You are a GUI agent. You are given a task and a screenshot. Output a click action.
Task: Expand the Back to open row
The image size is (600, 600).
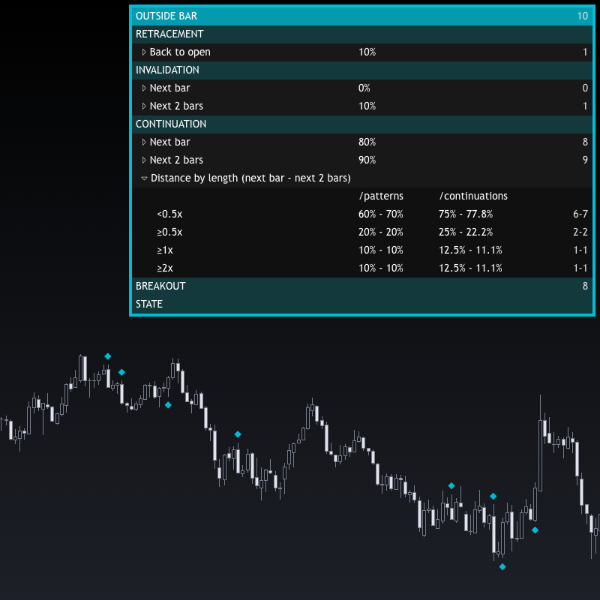[x=144, y=52]
